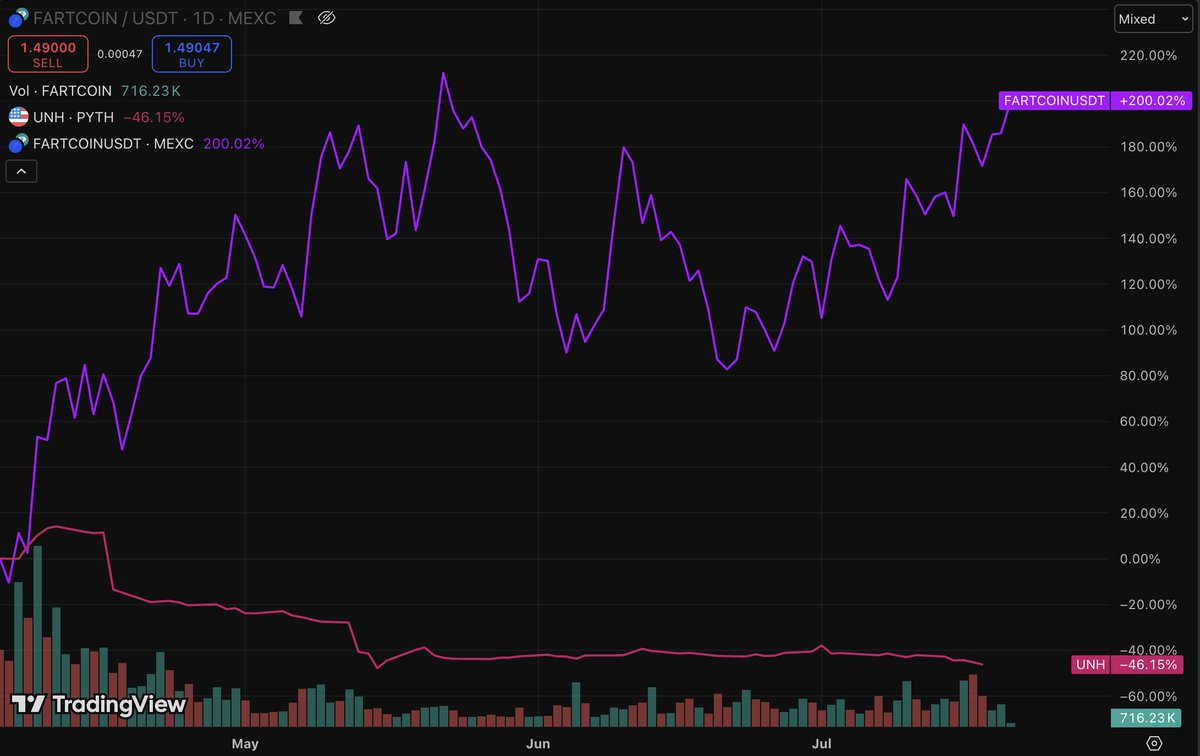The height and width of the screenshot is (756, 1200).
Task: Collapse the legend with the chevron-up button
Action: 22,171
